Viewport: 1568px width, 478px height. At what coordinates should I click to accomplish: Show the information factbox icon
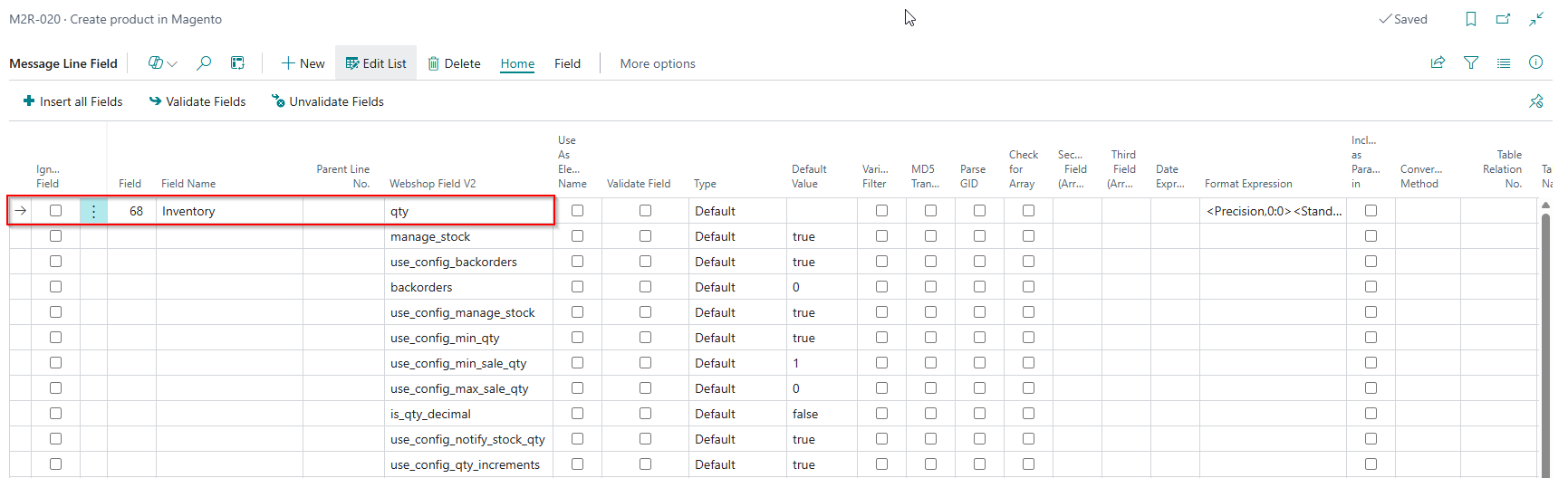click(x=1536, y=62)
